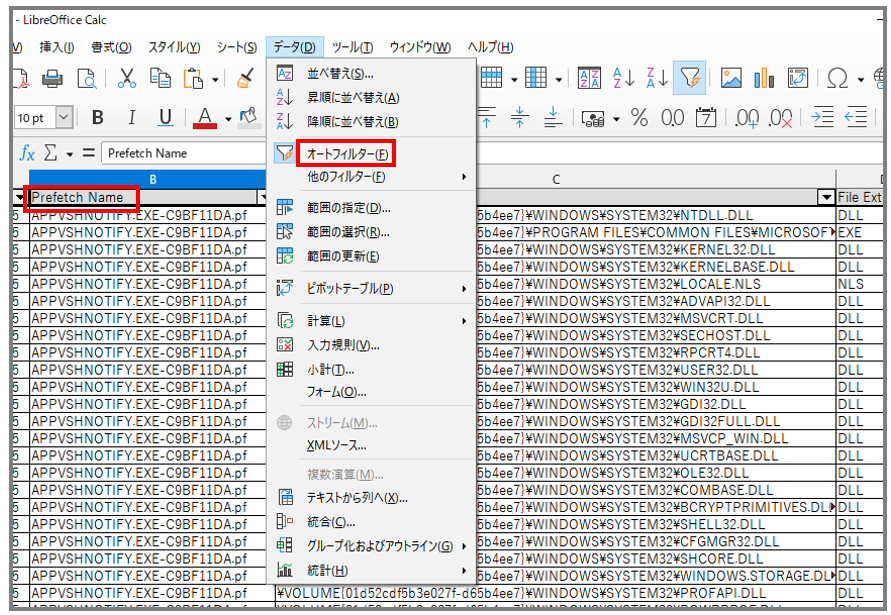Toggle Underline formatting
Image resolution: width=891 pixels, height=615 pixels.
(165, 118)
